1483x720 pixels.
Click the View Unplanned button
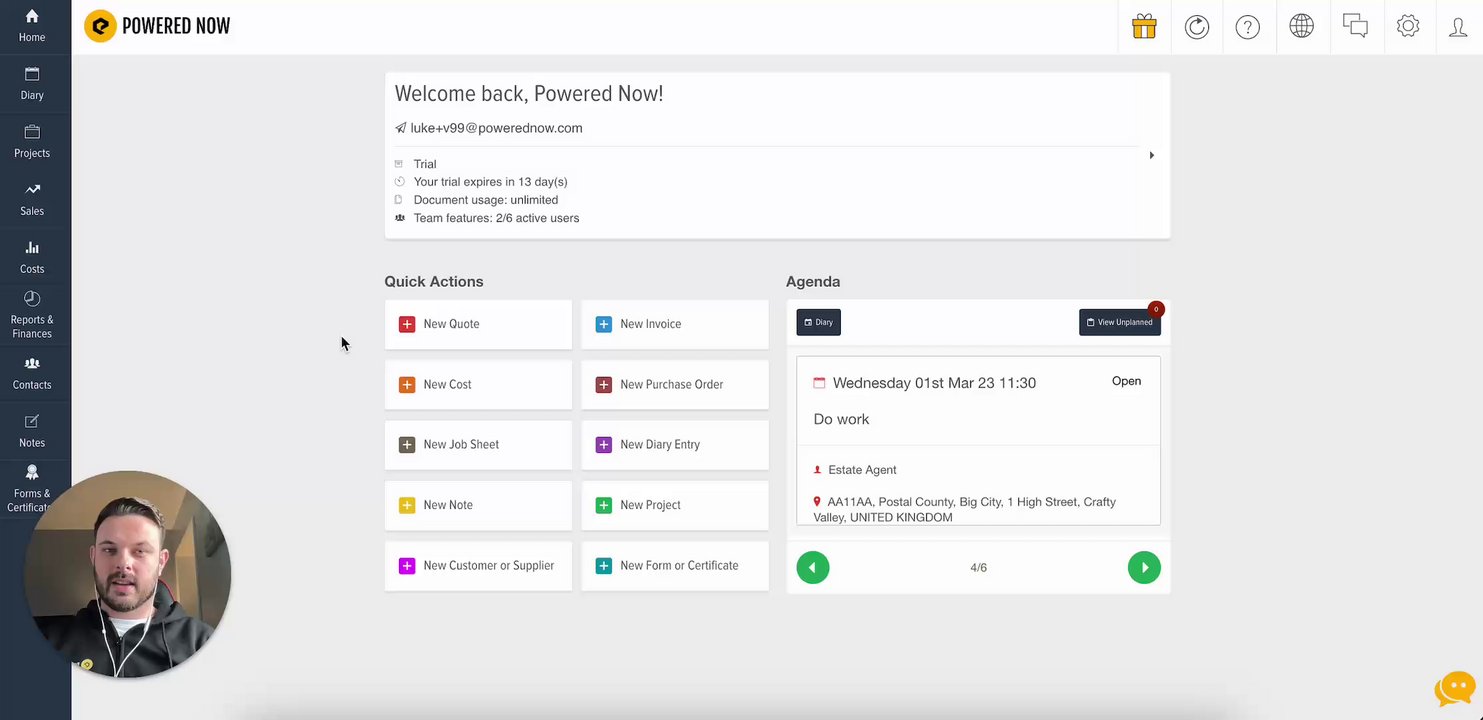tap(1120, 322)
